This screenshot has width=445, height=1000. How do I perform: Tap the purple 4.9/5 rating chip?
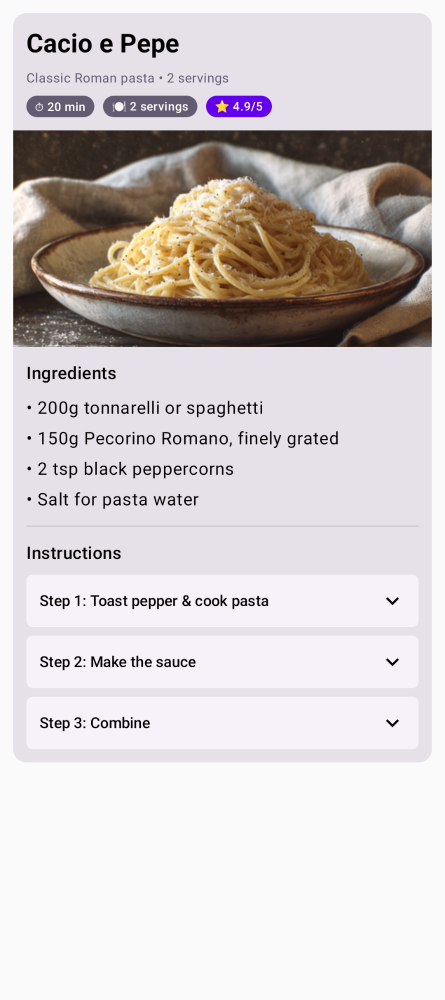point(239,107)
